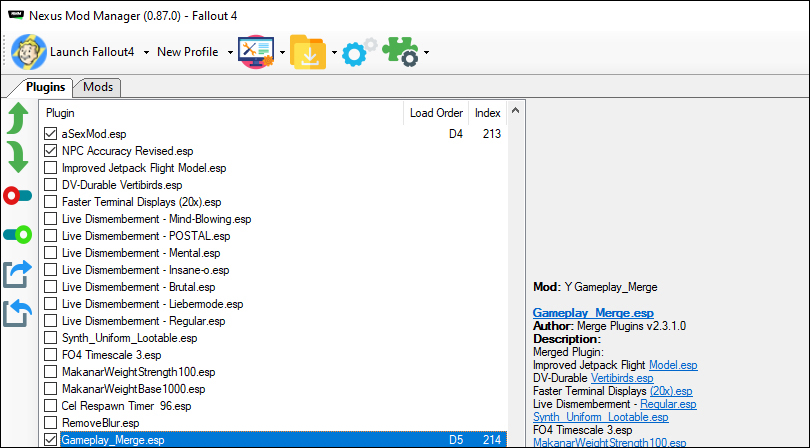Open Gameplay_Merge.esp link in details
The width and height of the screenshot is (810, 448).
pyautogui.click(x=593, y=313)
